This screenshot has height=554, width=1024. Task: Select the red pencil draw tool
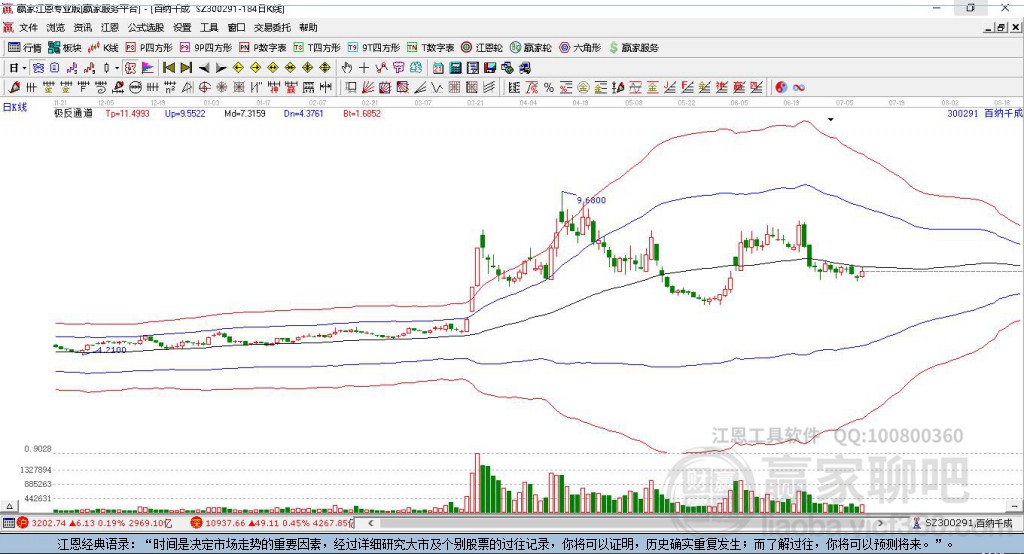point(14,88)
